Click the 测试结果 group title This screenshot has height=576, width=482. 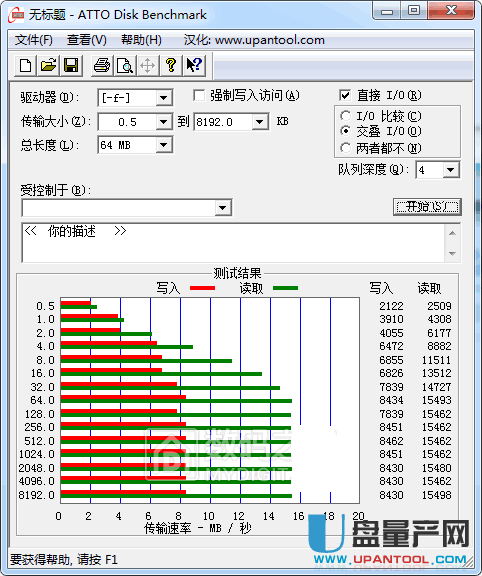pos(237,273)
